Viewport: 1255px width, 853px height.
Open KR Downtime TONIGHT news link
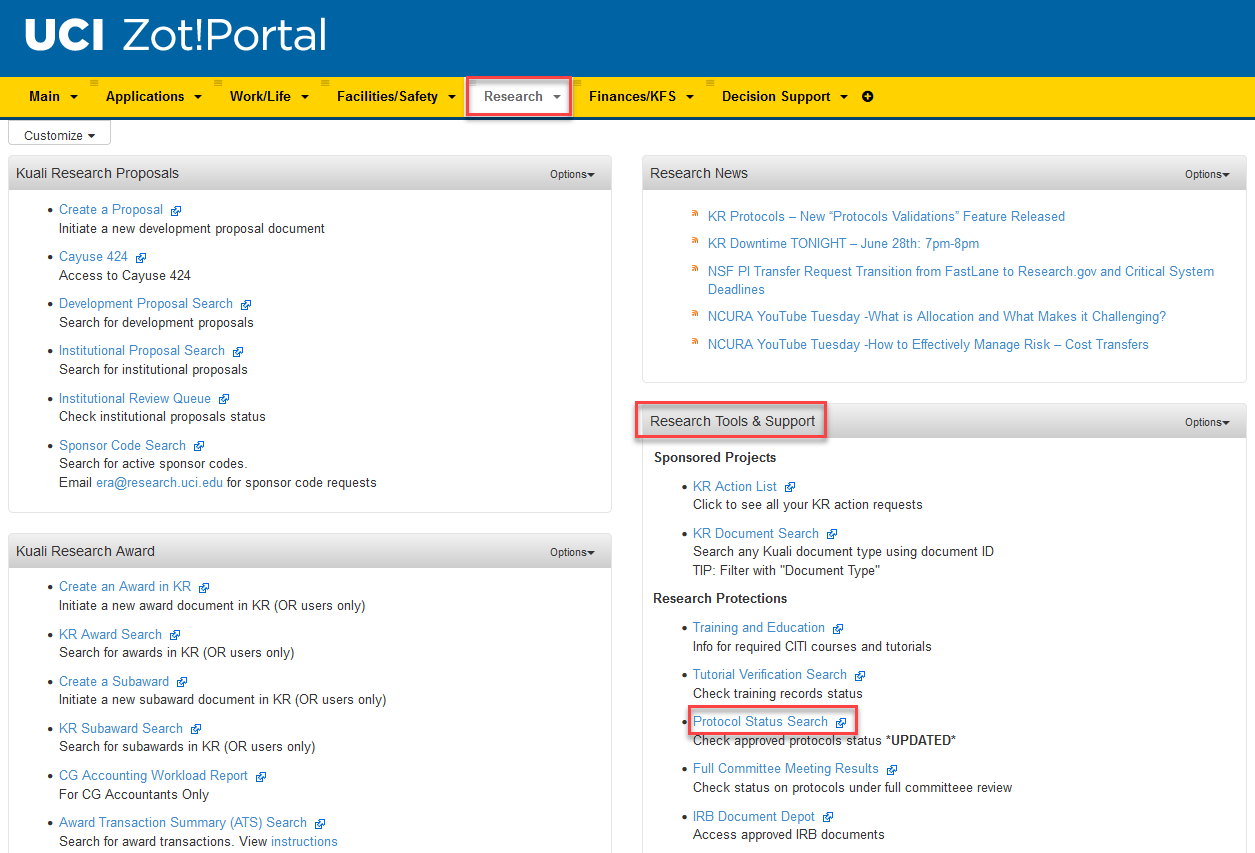coord(843,243)
